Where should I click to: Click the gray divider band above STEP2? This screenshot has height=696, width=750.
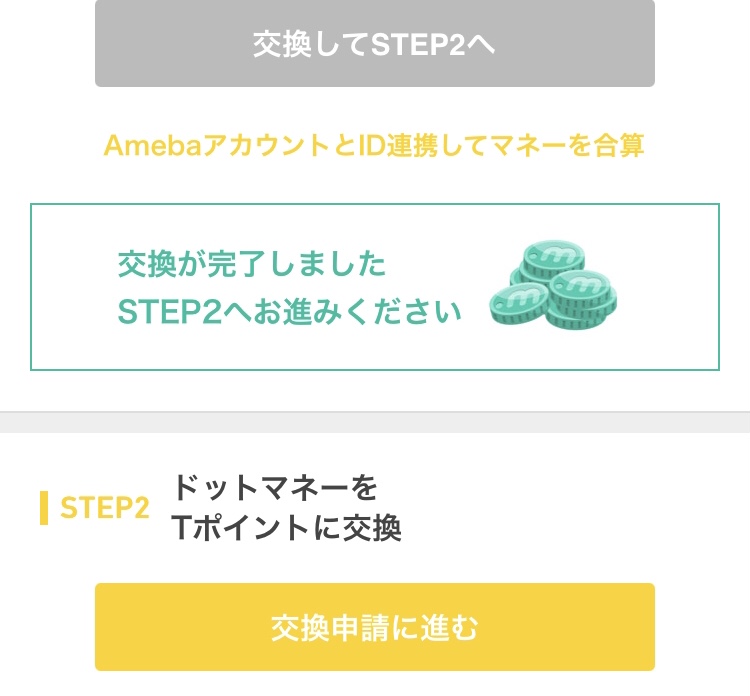pyautogui.click(x=374, y=422)
